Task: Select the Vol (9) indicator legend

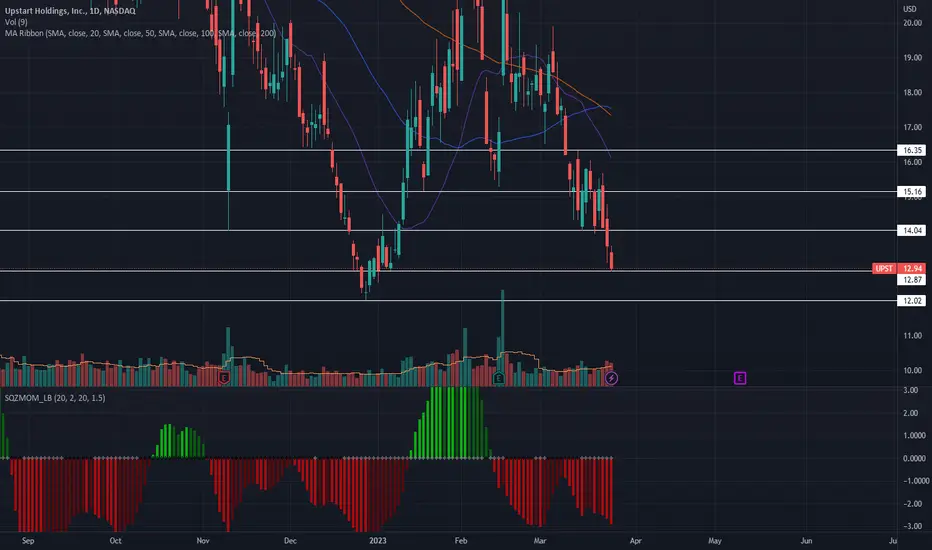Action: point(16,22)
